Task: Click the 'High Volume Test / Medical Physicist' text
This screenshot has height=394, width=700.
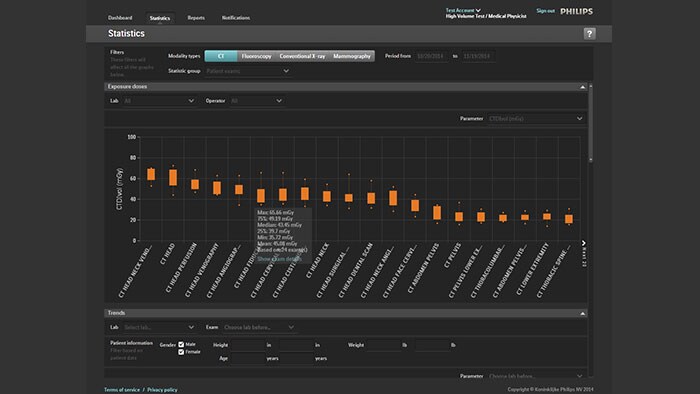Action: point(486,17)
